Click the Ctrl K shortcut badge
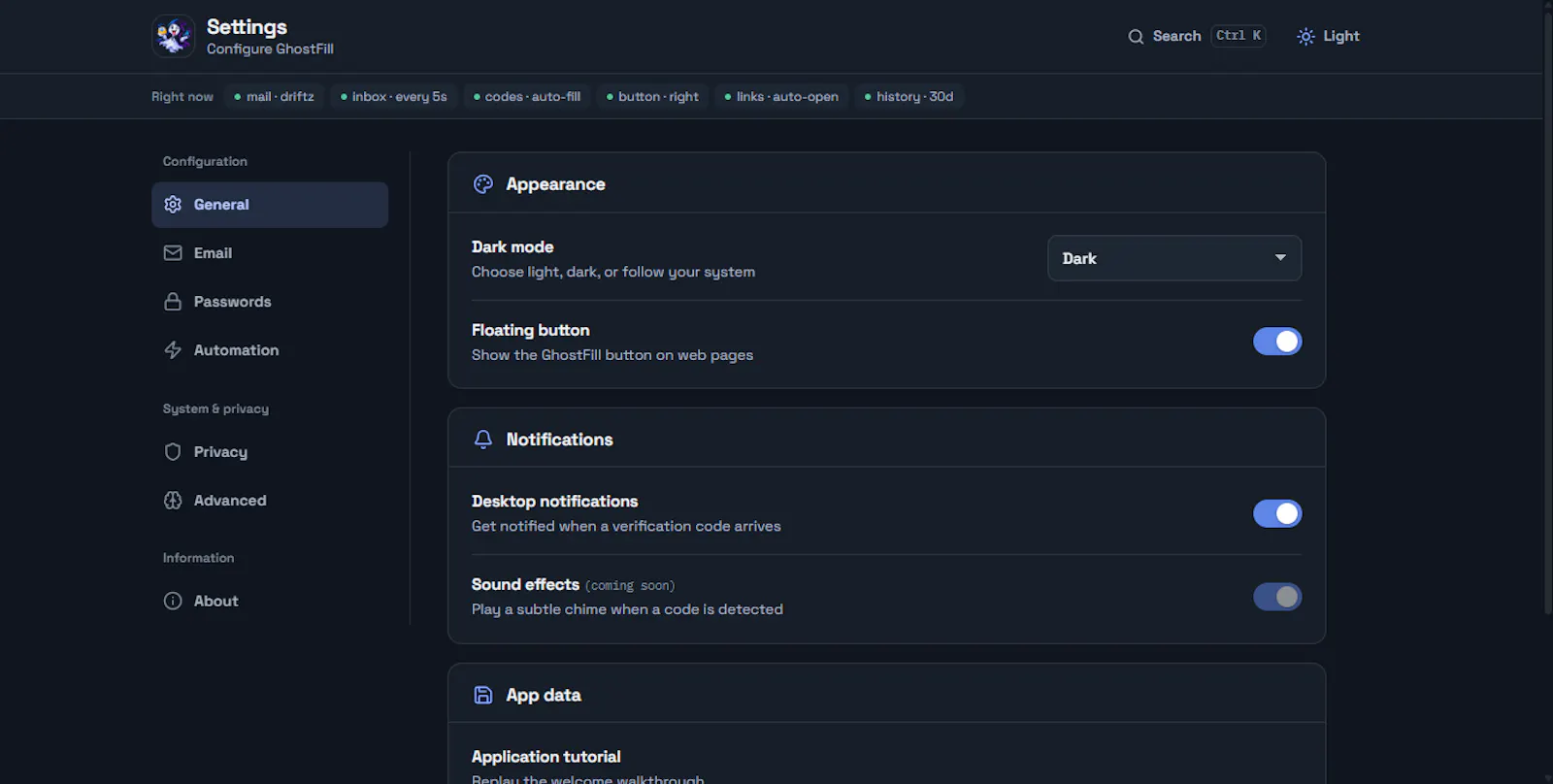Viewport: 1553px width, 784px height. tap(1239, 36)
